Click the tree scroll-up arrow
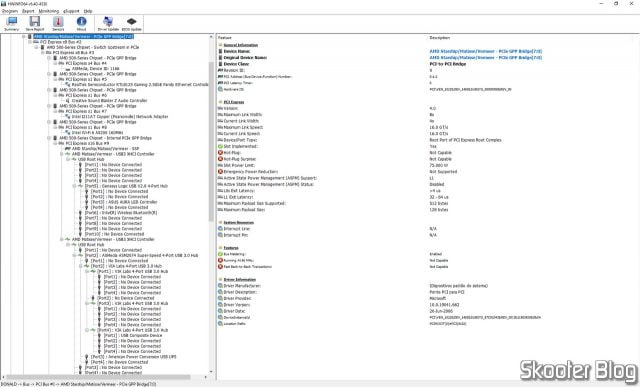The width and height of the screenshot is (640, 387). [211, 37]
